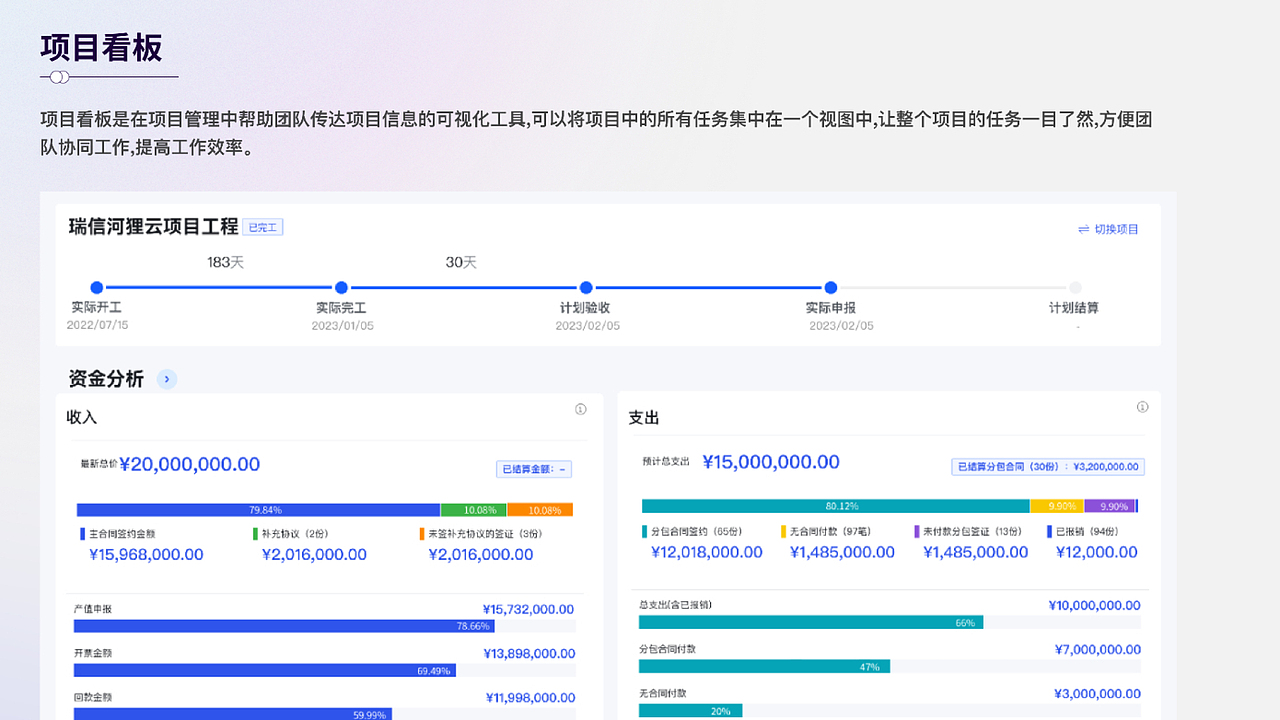
Task: Click the 项目看板 page title
Action: pos(101,48)
